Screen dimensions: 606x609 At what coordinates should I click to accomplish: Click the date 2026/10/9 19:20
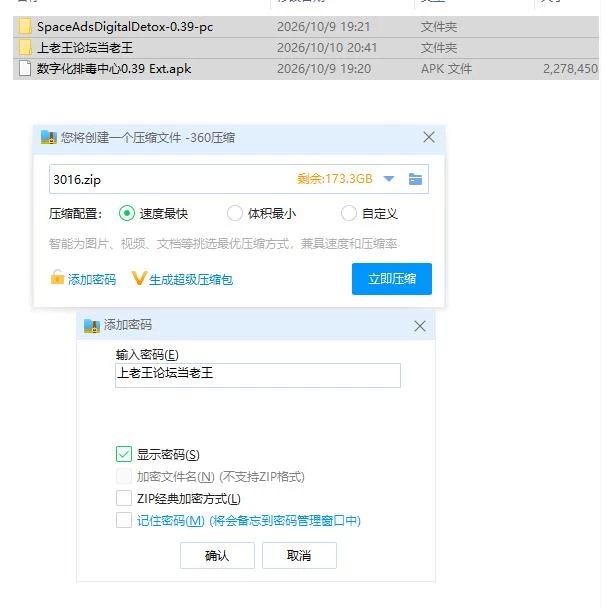(324, 69)
